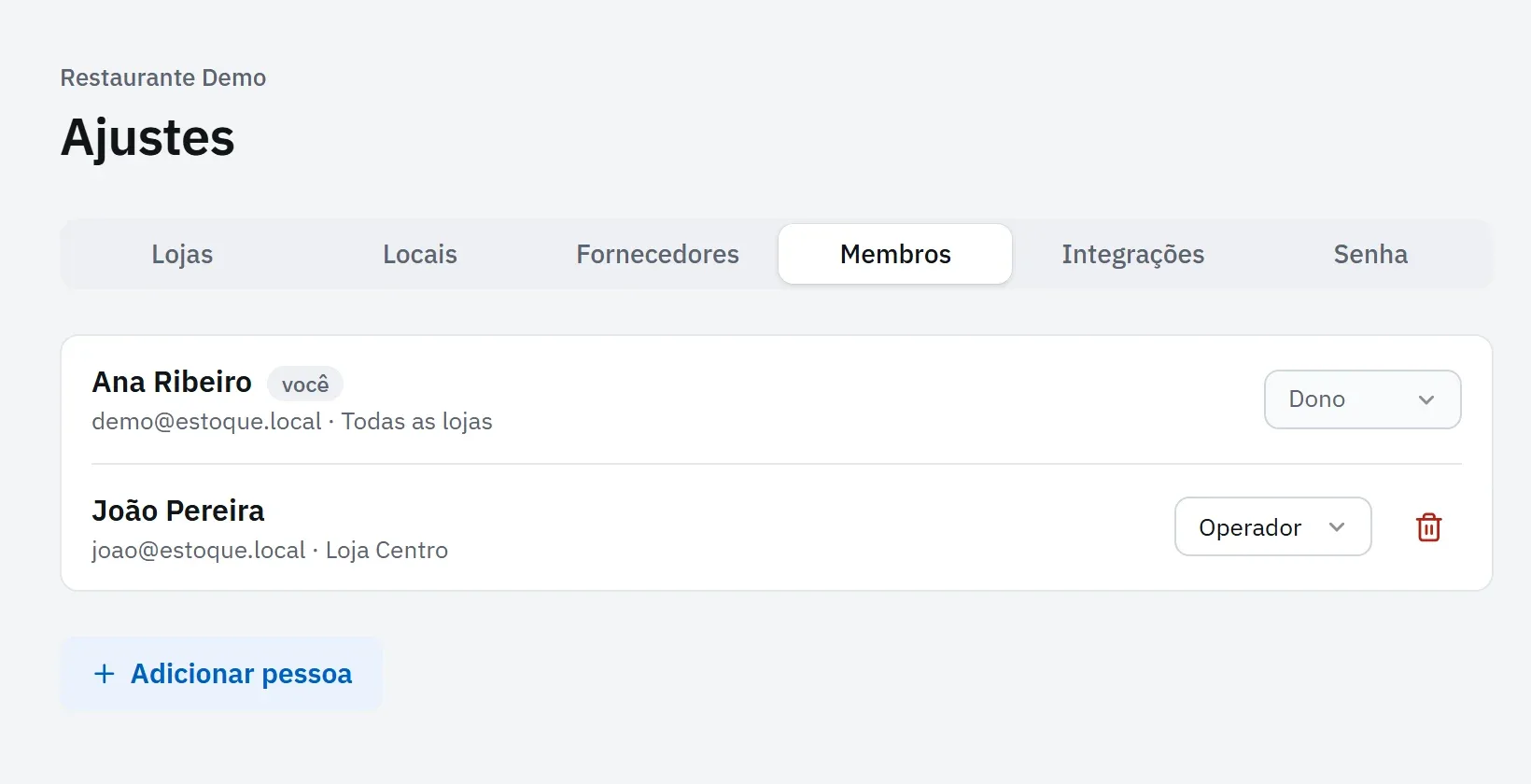Click the demo@estoque.local email text
This screenshot has width=1531, height=784.
click(206, 422)
